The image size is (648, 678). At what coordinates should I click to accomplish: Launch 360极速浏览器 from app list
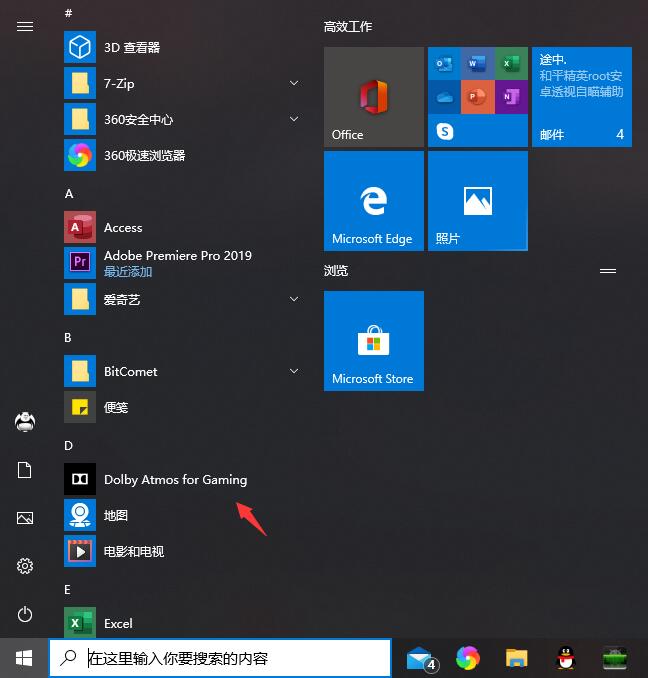point(144,155)
